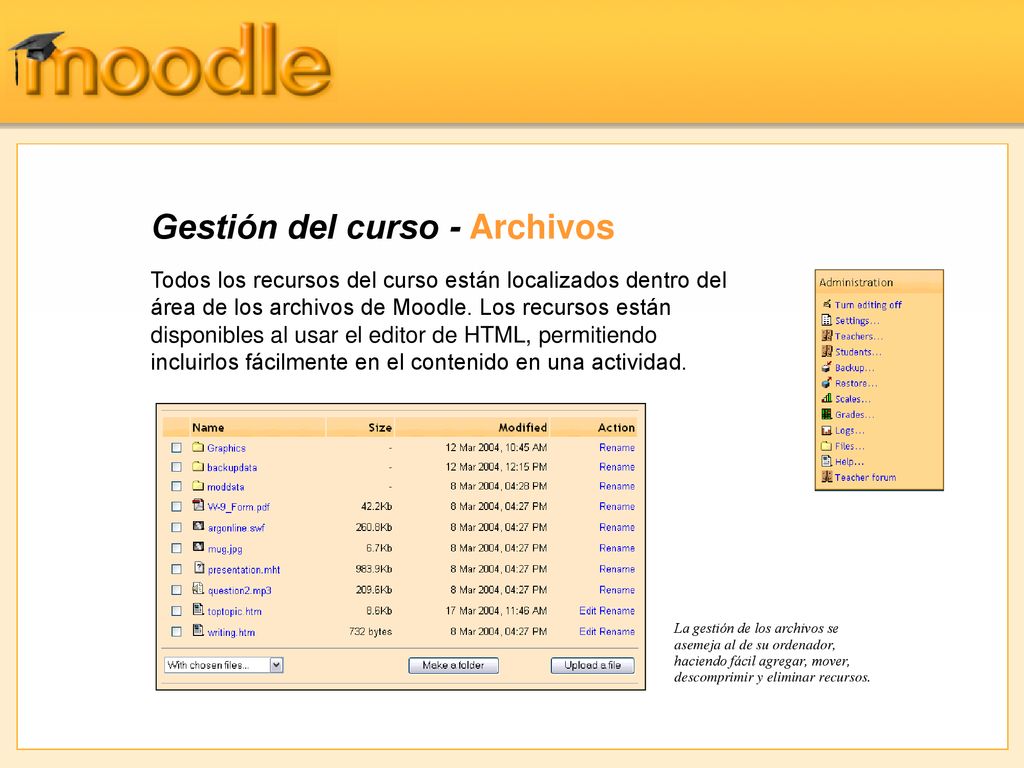Click the Graphics folder icon
Screen dimensions: 1024x768
pos(198,447)
